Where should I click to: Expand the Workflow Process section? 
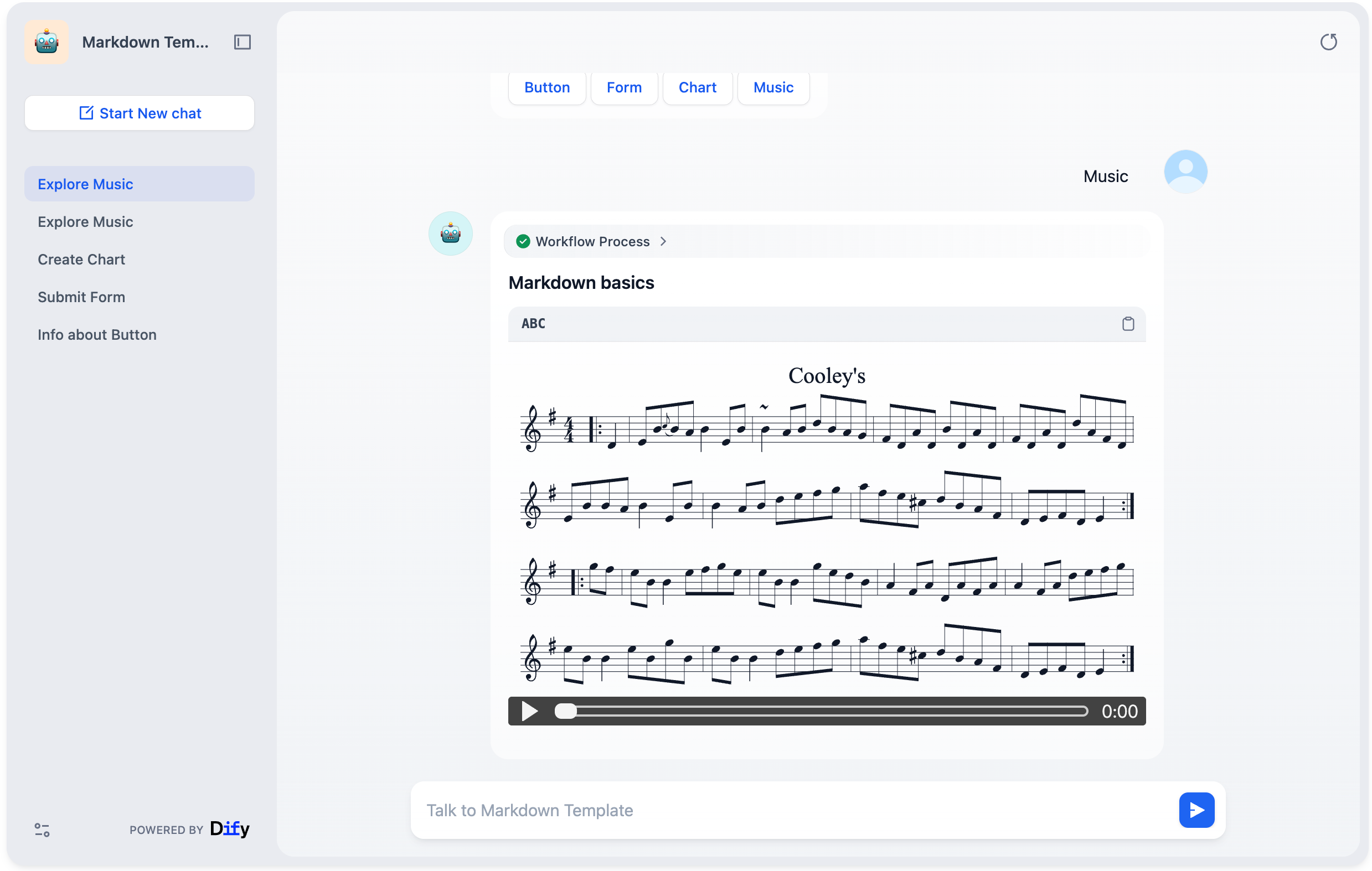pos(663,241)
